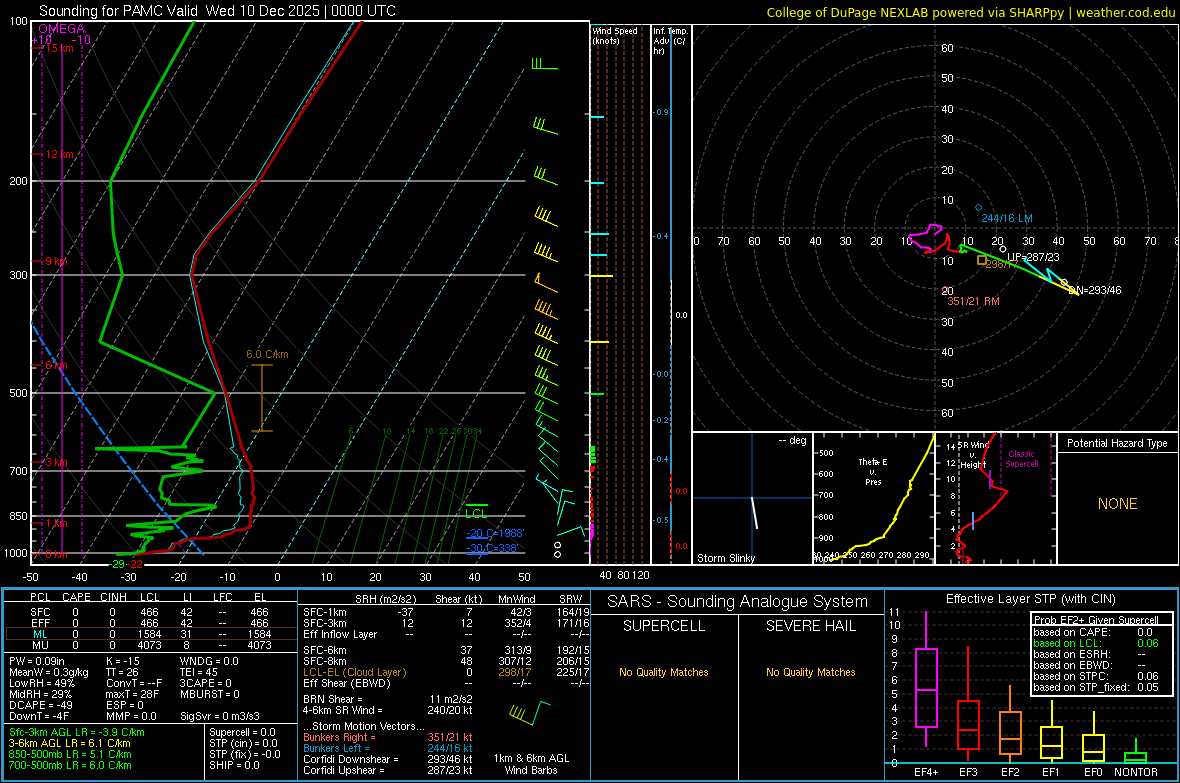Click the CINH column header

(113, 597)
